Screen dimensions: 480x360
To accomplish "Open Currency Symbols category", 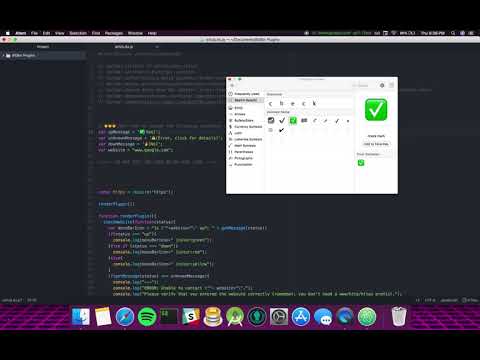I will point(245,127).
